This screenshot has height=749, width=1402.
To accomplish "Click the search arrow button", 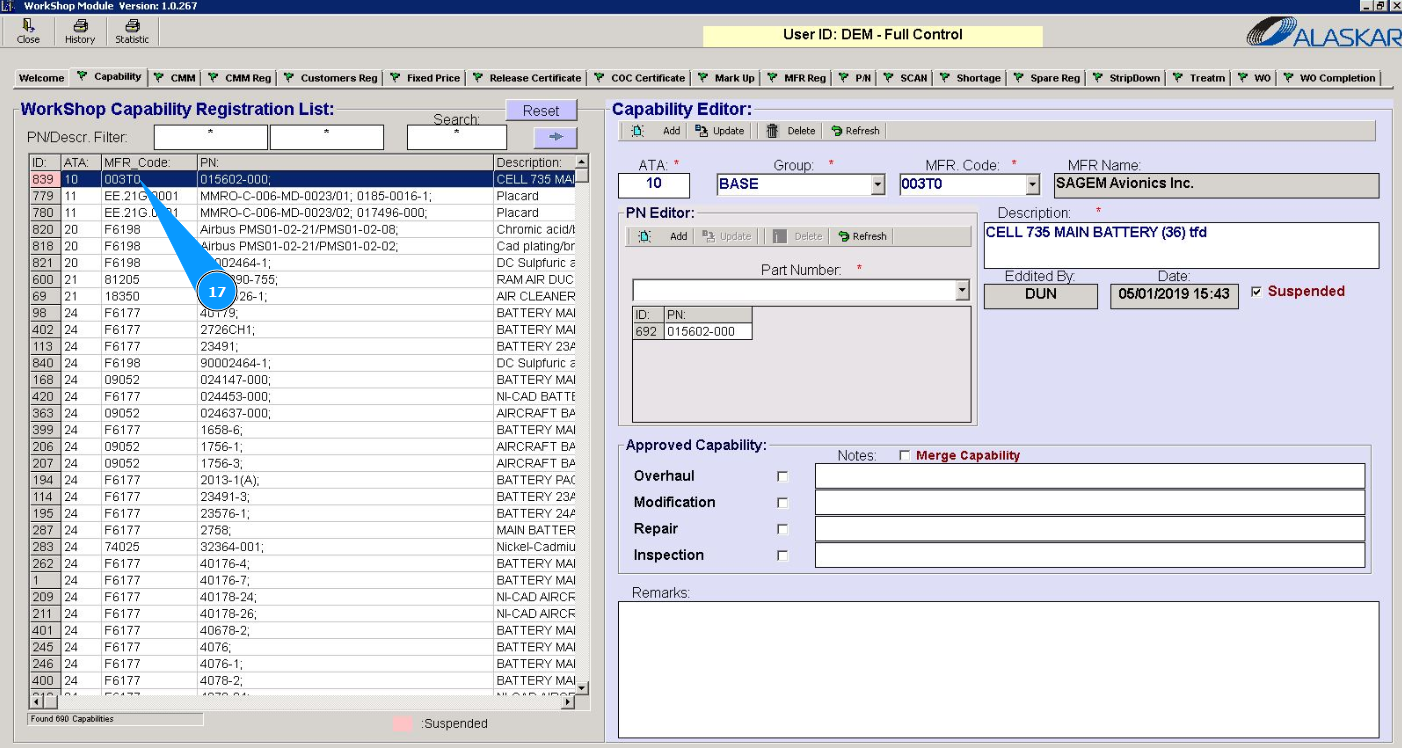I will 556,137.
